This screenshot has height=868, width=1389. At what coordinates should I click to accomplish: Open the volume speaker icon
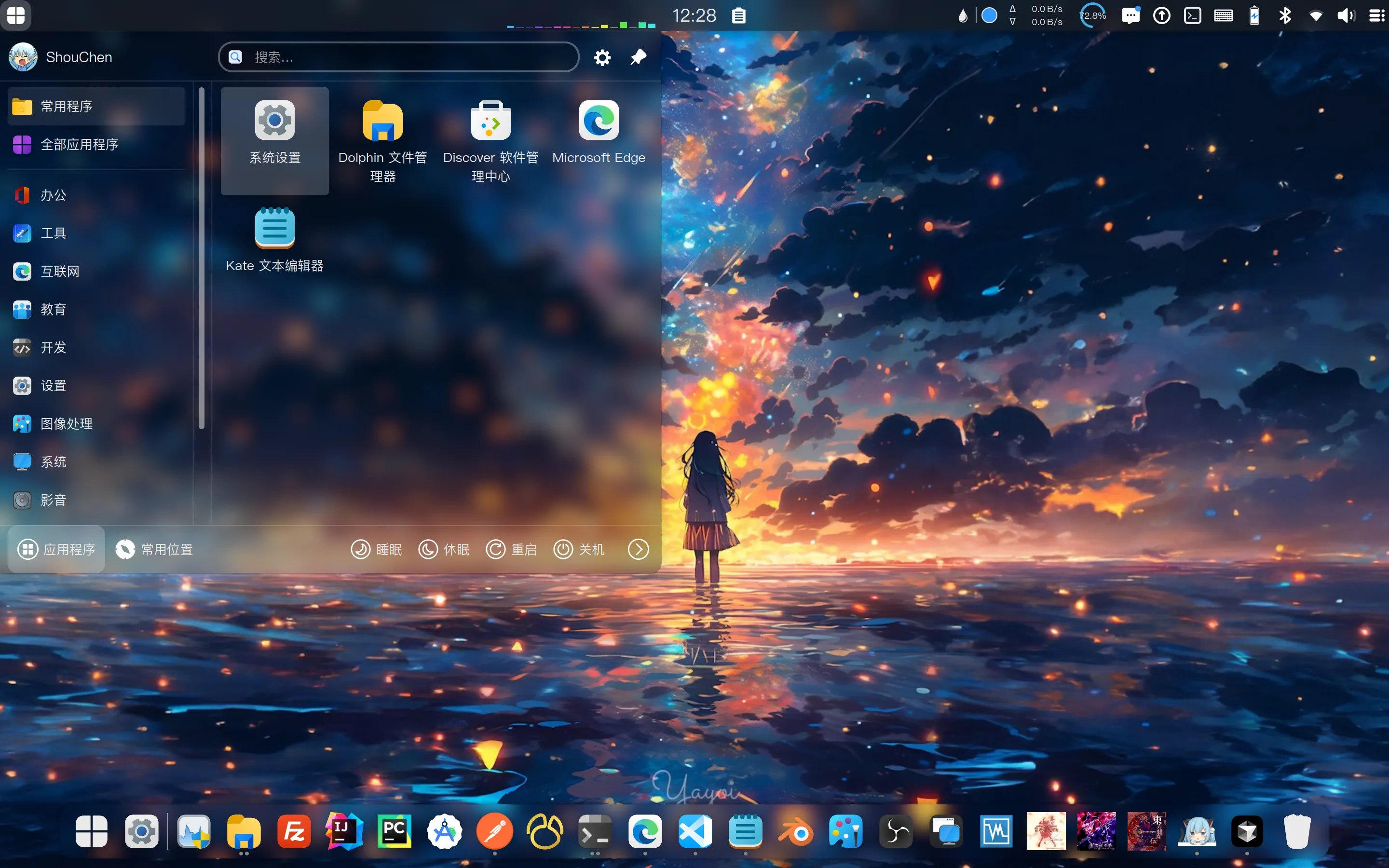tap(1347, 15)
